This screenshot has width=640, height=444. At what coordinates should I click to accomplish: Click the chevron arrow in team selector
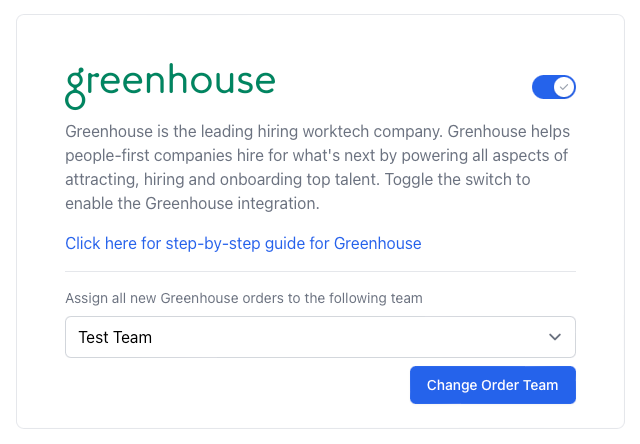point(556,337)
